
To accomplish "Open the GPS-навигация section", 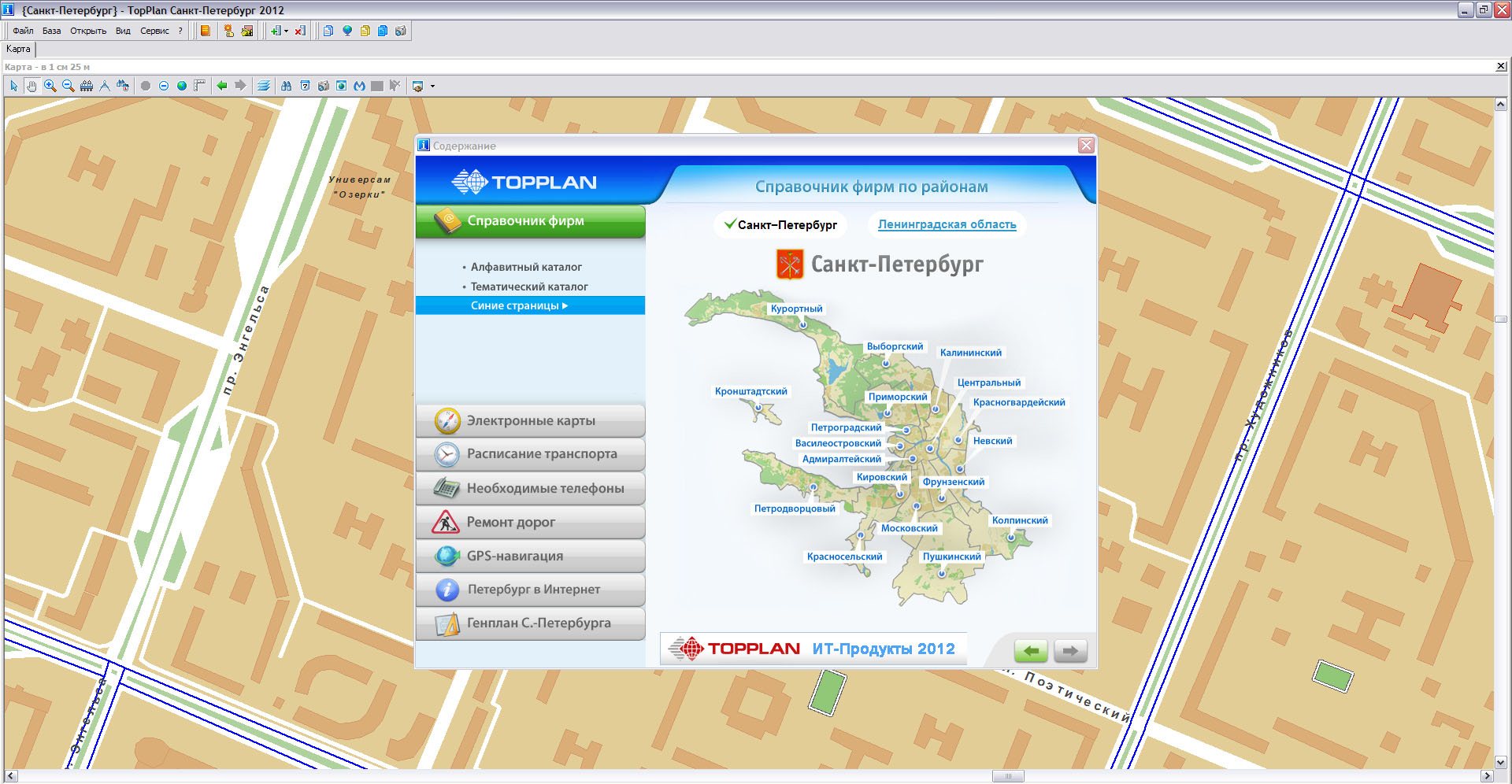I will [530, 556].
